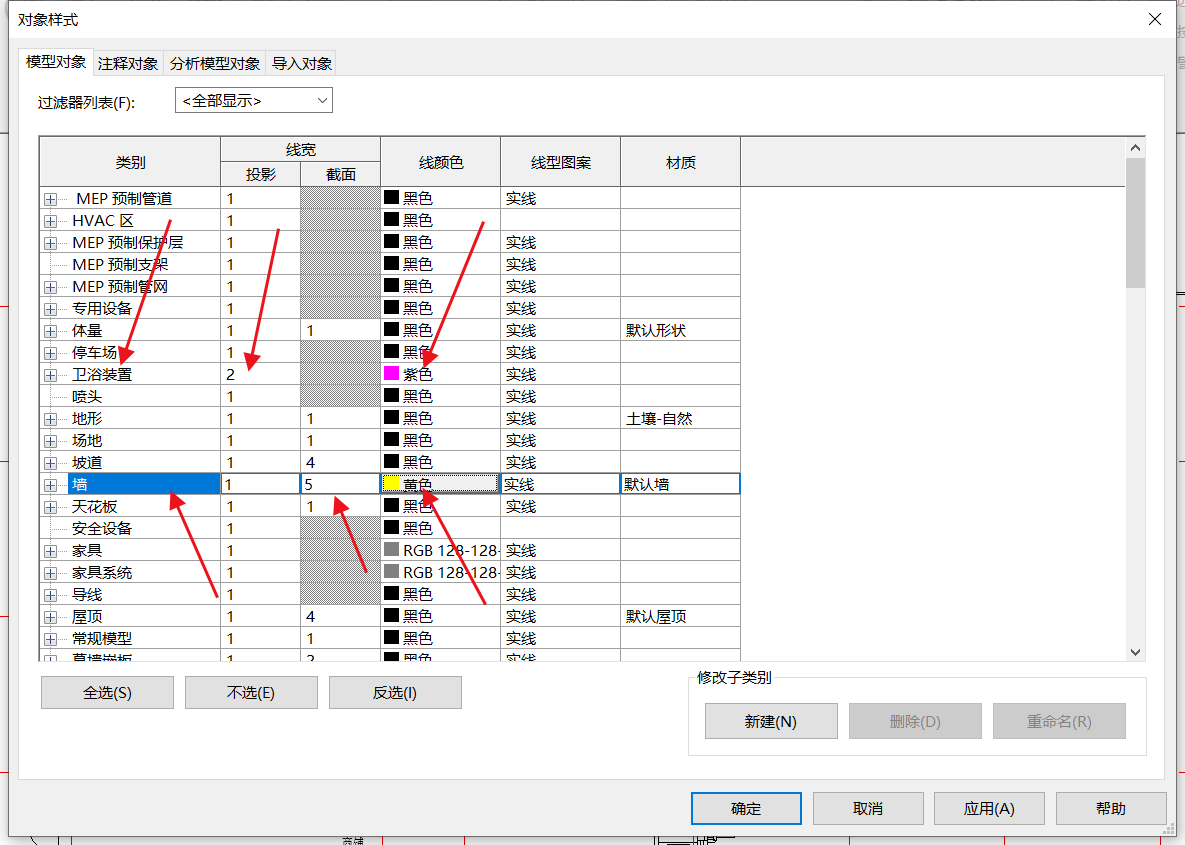Select the 截面 line width cell for 墙
This screenshot has height=845, width=1185.
(340, 484)
